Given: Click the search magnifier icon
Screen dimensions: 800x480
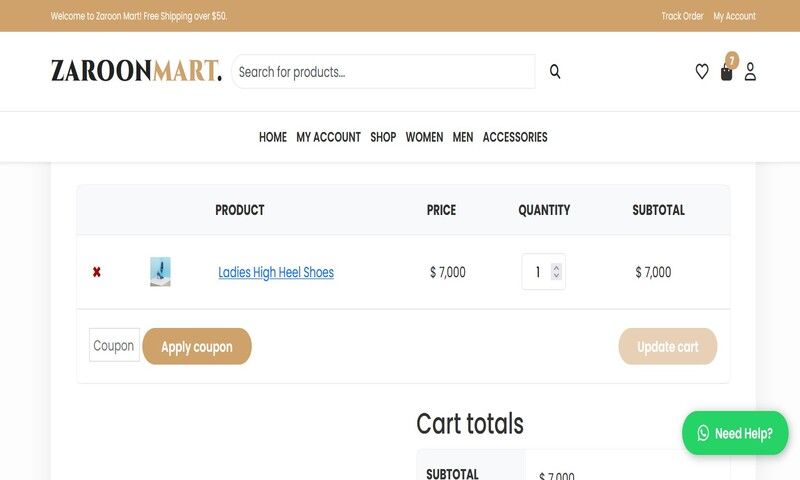Looking at the screenshot, I should (555, 71).
